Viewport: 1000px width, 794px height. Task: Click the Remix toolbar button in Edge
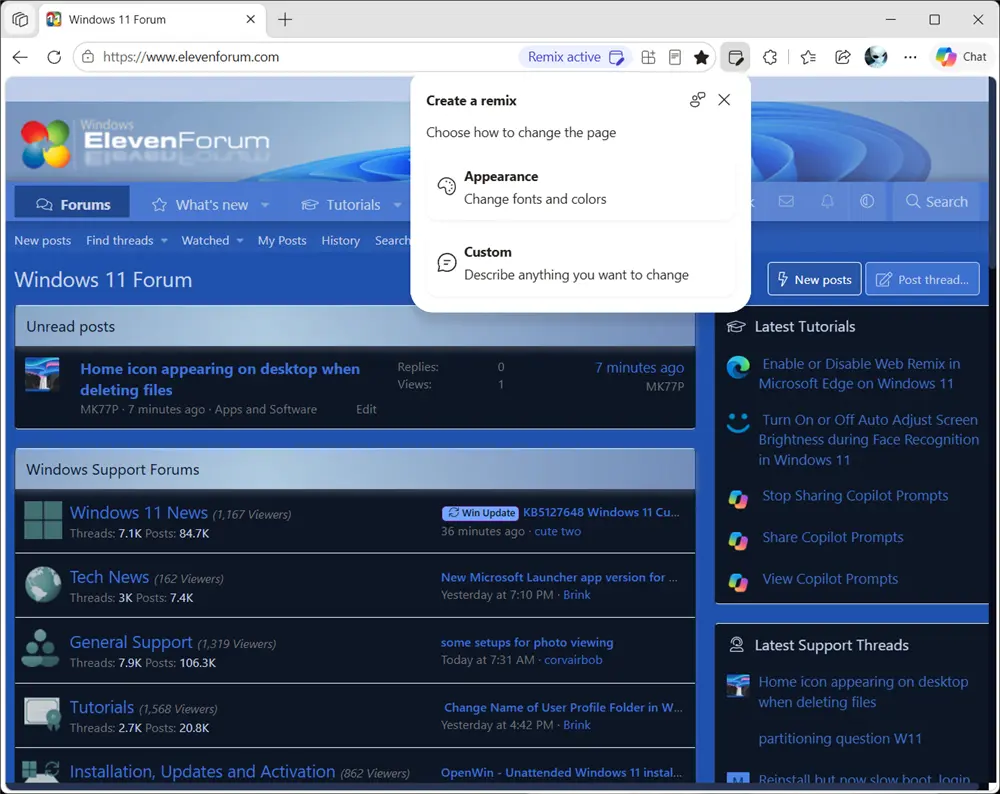735,57
